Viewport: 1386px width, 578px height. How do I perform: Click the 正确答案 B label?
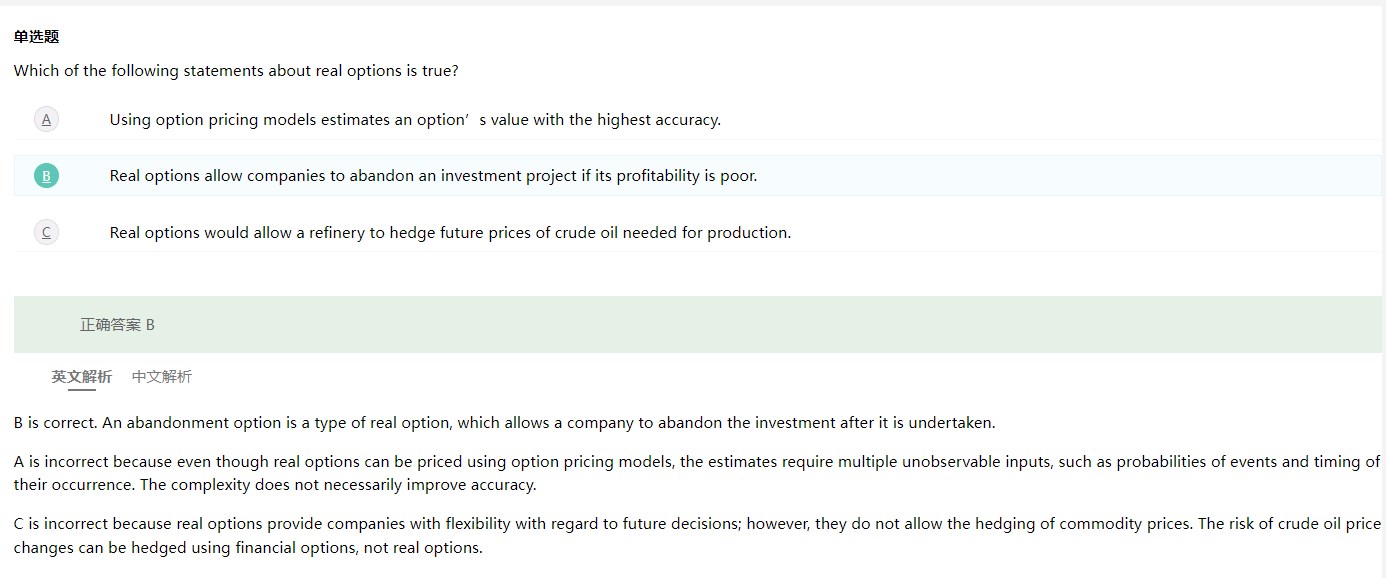[117, 325]
